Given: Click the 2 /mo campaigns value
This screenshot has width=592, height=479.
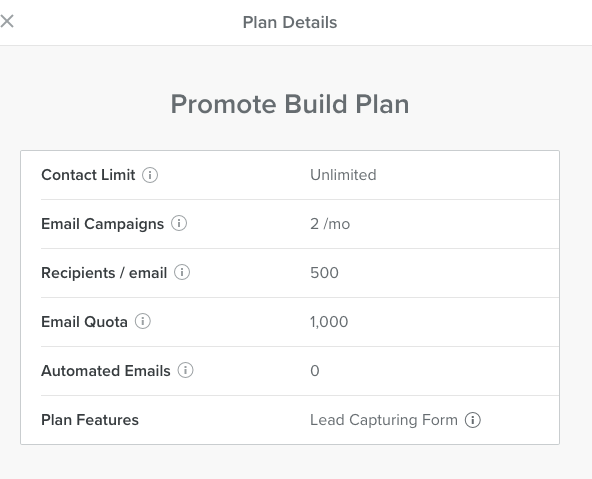Looking at the screenshot, I should click(330, 224).
